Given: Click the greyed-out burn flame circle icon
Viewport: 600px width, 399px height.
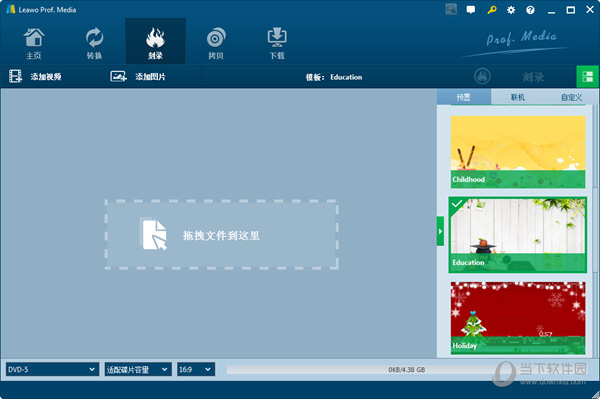Looking at the screenshot, I should 482,76.
